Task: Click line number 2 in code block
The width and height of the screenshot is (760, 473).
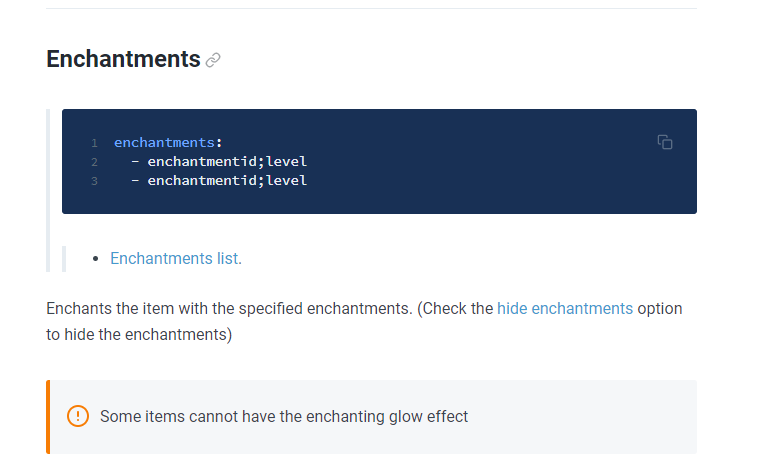Action: (x=94, y=162)
